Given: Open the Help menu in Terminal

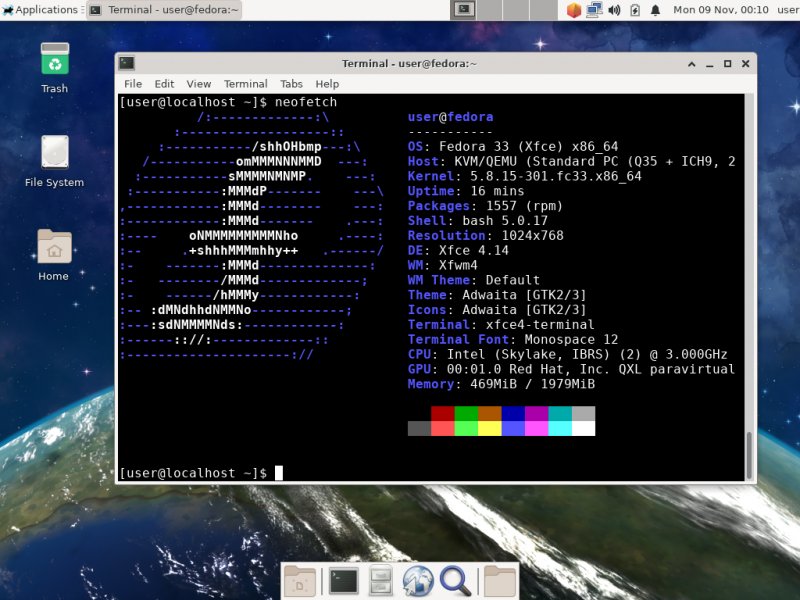Looking at the screenshot, I should [327, 84].
